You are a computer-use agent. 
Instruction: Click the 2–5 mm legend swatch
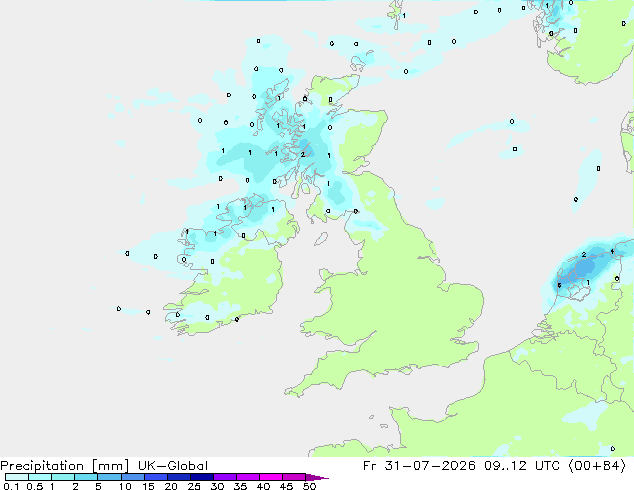point(86,477)
